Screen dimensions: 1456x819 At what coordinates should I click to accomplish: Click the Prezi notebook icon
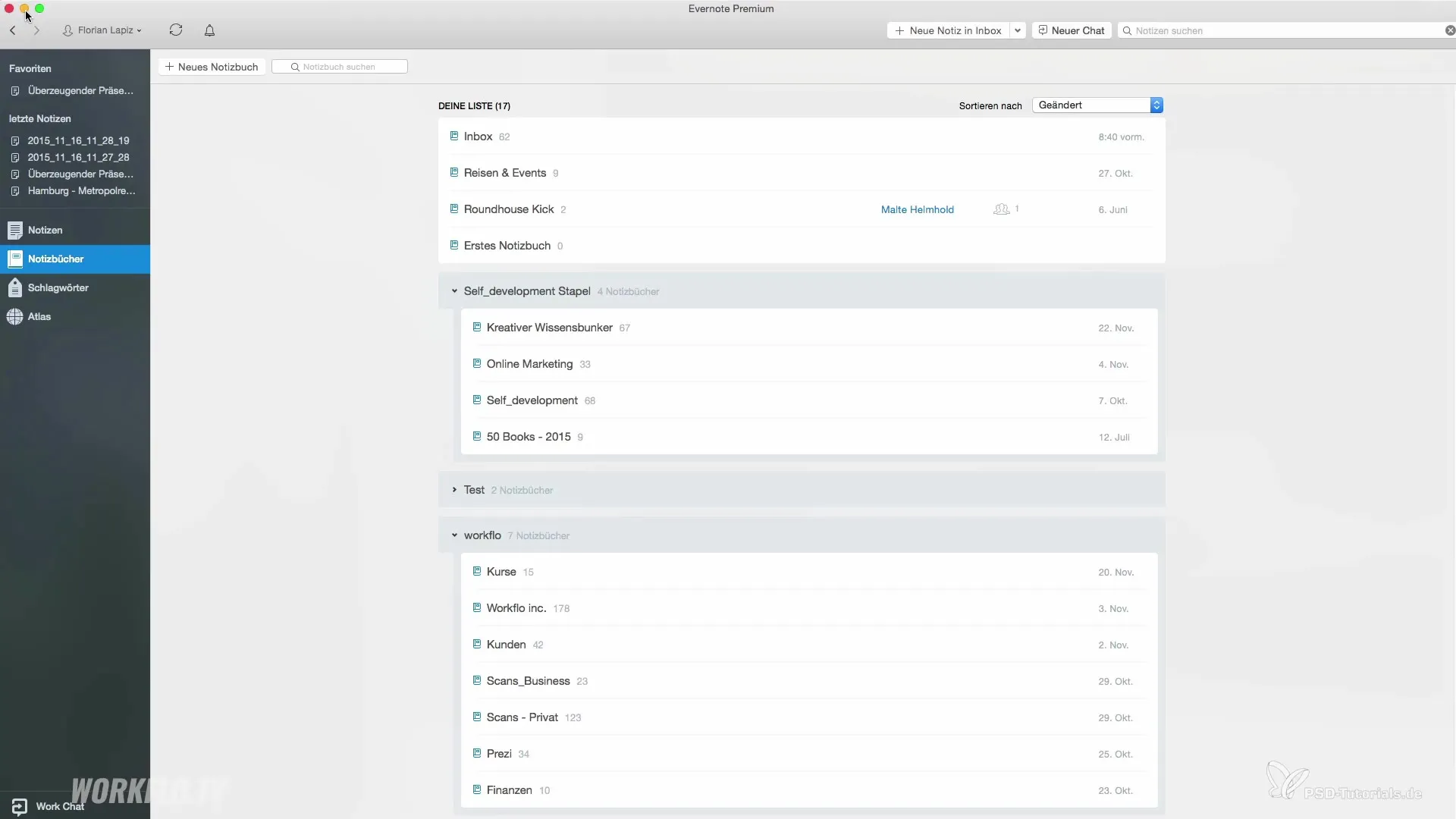(x=477, y=753)
